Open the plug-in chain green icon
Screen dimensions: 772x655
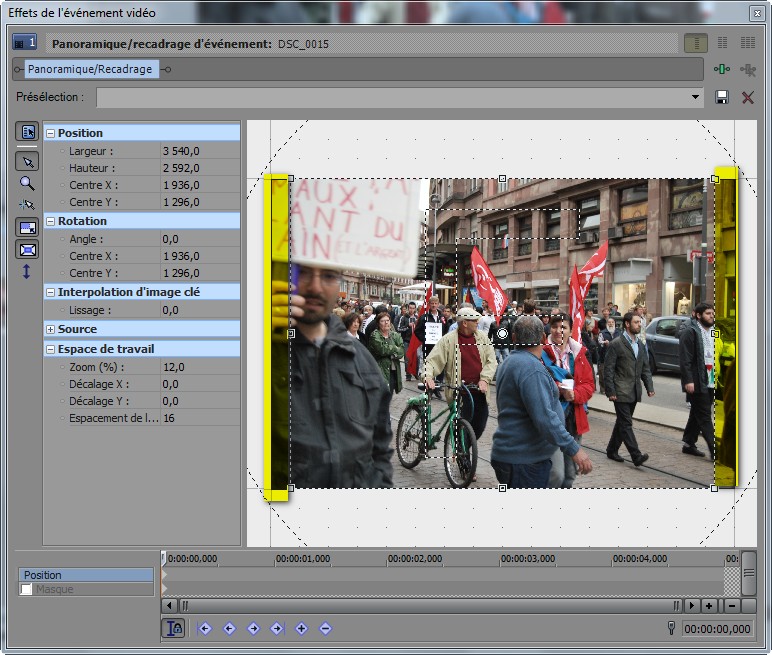point(722,69)
